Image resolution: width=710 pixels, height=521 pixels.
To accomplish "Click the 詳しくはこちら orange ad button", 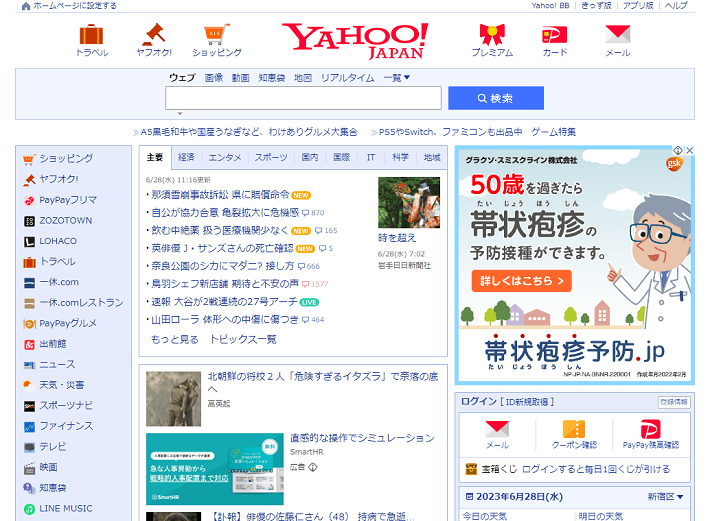I will tap(521, 281).
